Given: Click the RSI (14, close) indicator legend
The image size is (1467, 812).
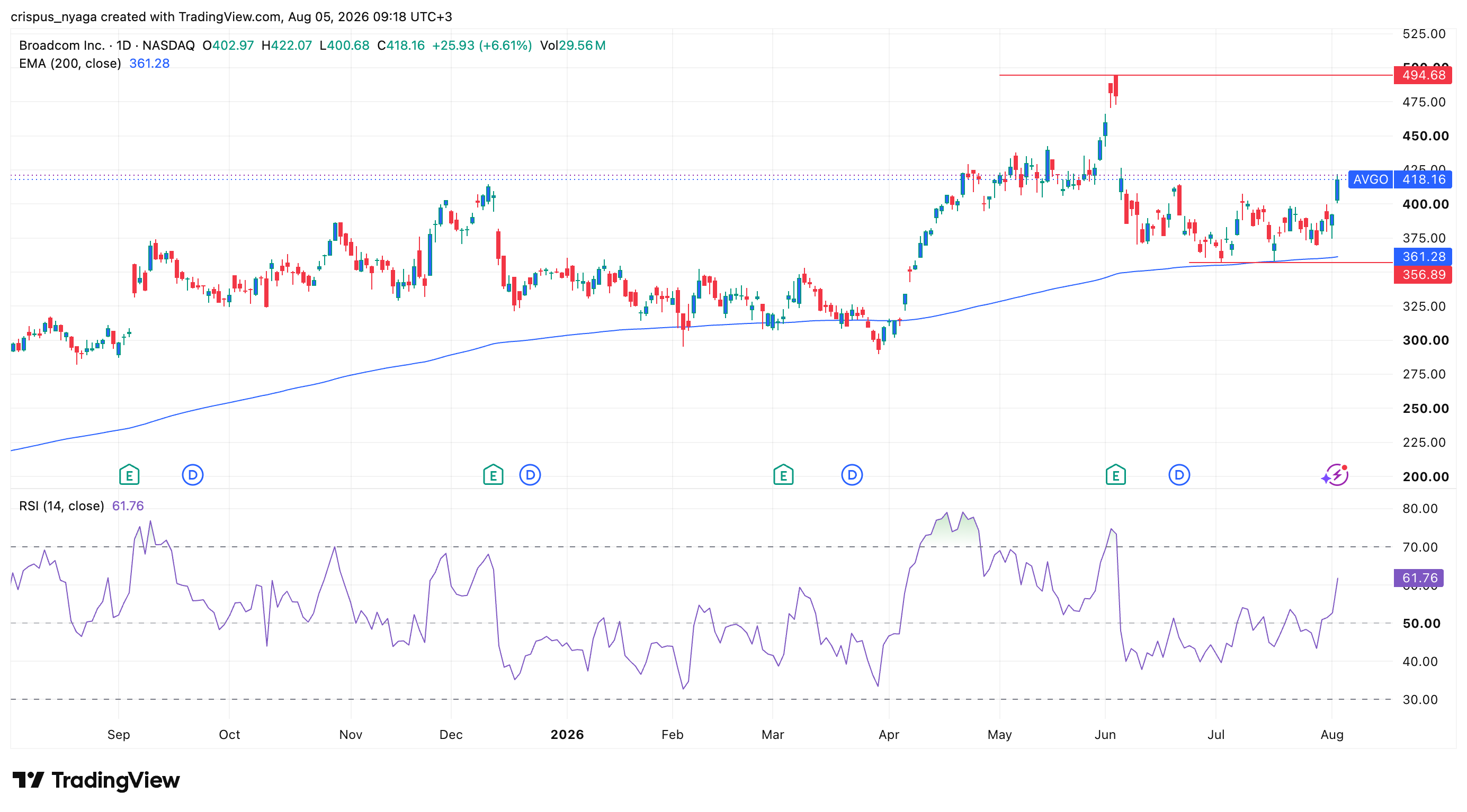Looking at the screenshot, I should pyautogui.click(x=61, y=506).
